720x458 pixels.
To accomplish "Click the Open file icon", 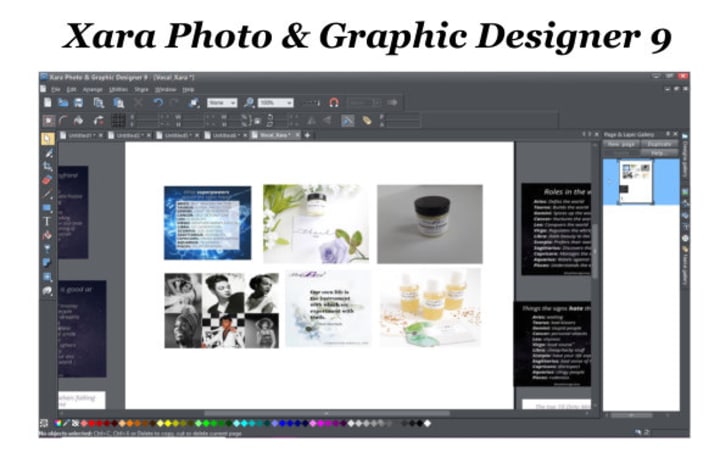I will click(x=63, y=102).
